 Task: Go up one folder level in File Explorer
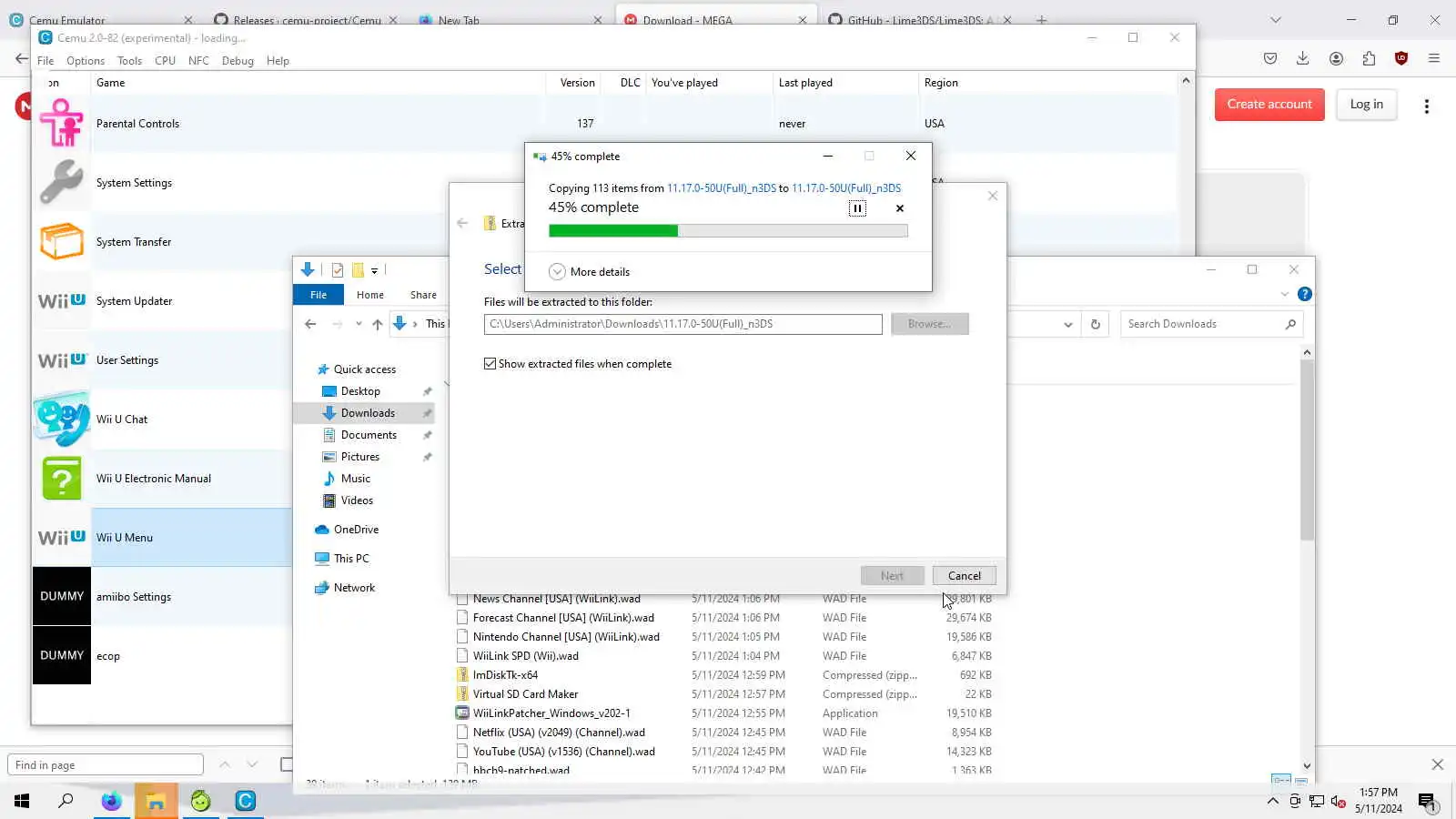tap(377, 324)
